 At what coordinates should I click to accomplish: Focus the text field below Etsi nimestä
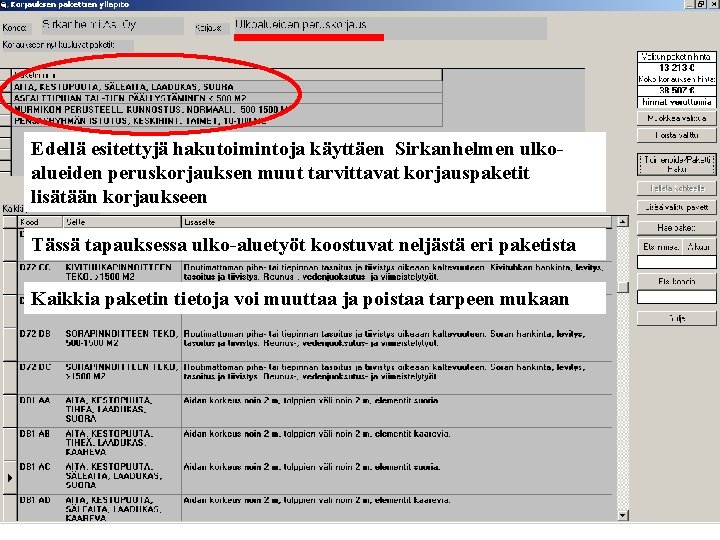coord(676,262)
